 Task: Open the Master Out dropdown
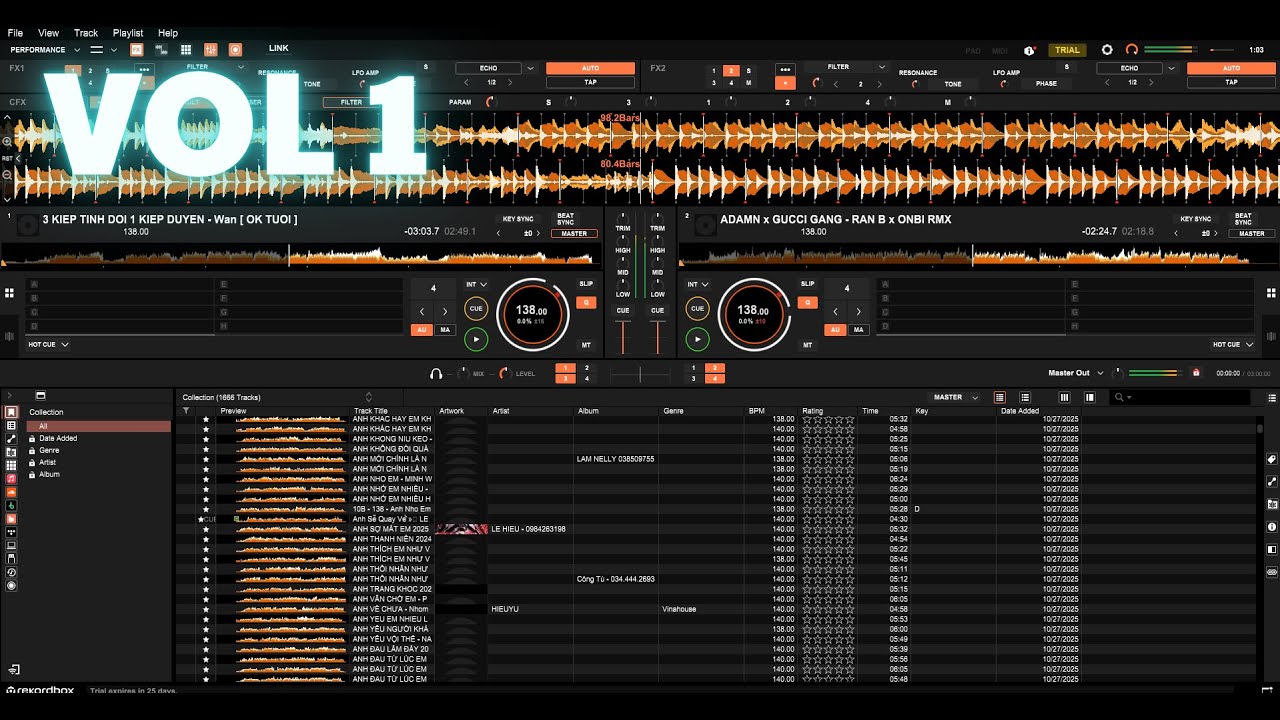point(1075,373)
